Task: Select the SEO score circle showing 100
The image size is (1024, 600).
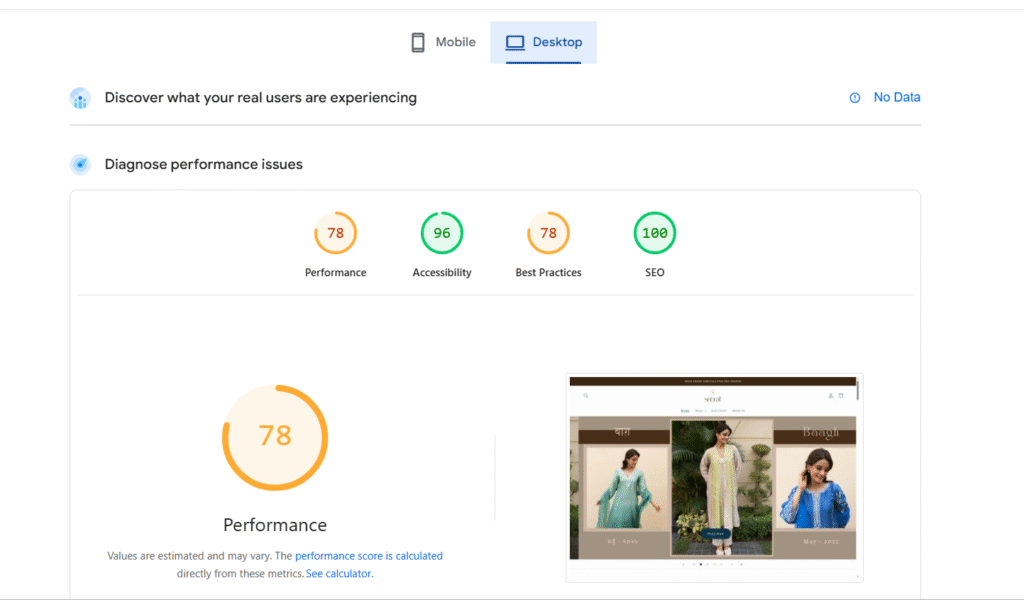Action: [x=655, y=233]
